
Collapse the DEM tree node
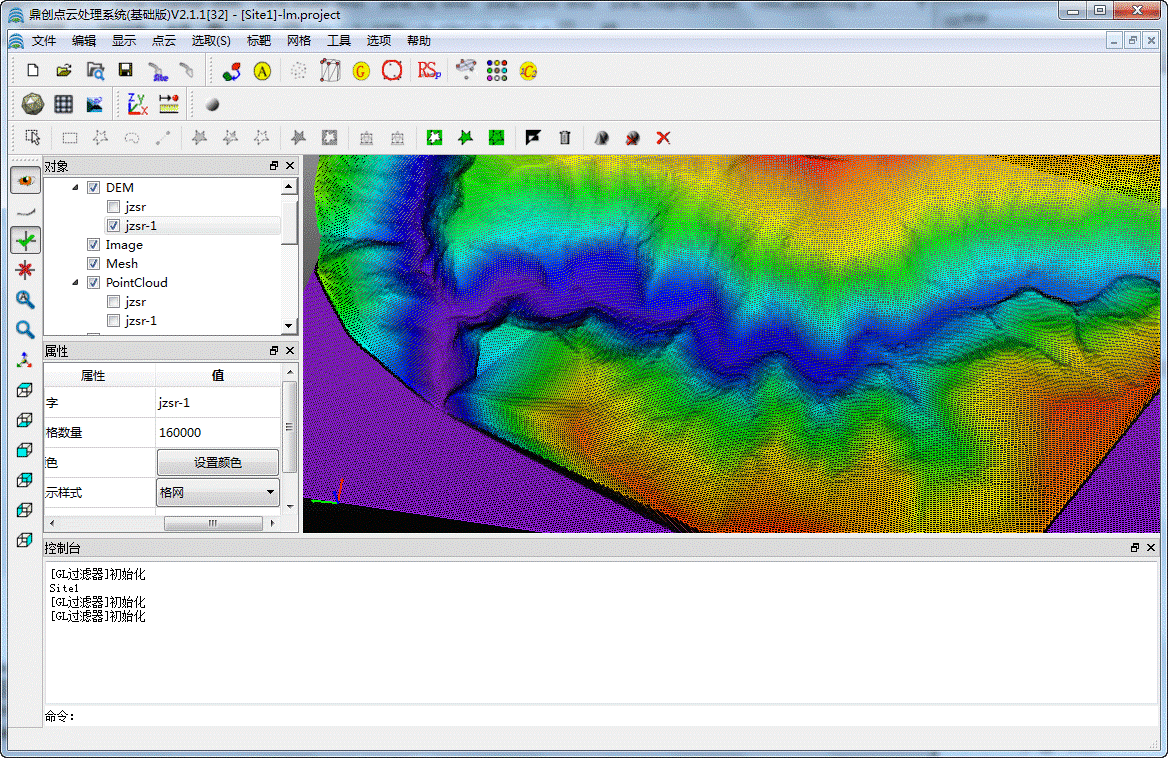pyautogui.click(x=76, y=188)
